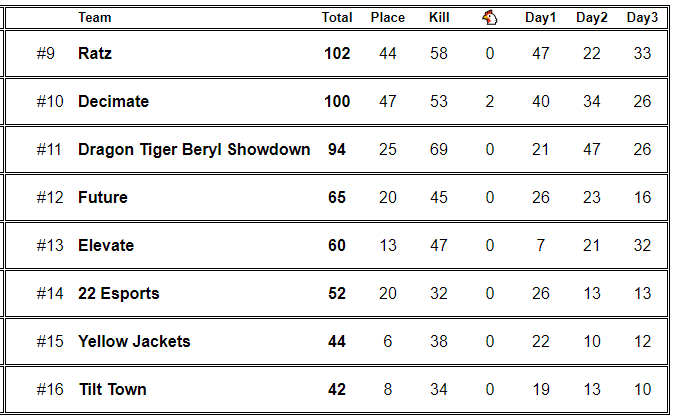The width and height of the screenshot is (673, 417).
Task: Select the Day3 column header
Action: click(642, 17)
